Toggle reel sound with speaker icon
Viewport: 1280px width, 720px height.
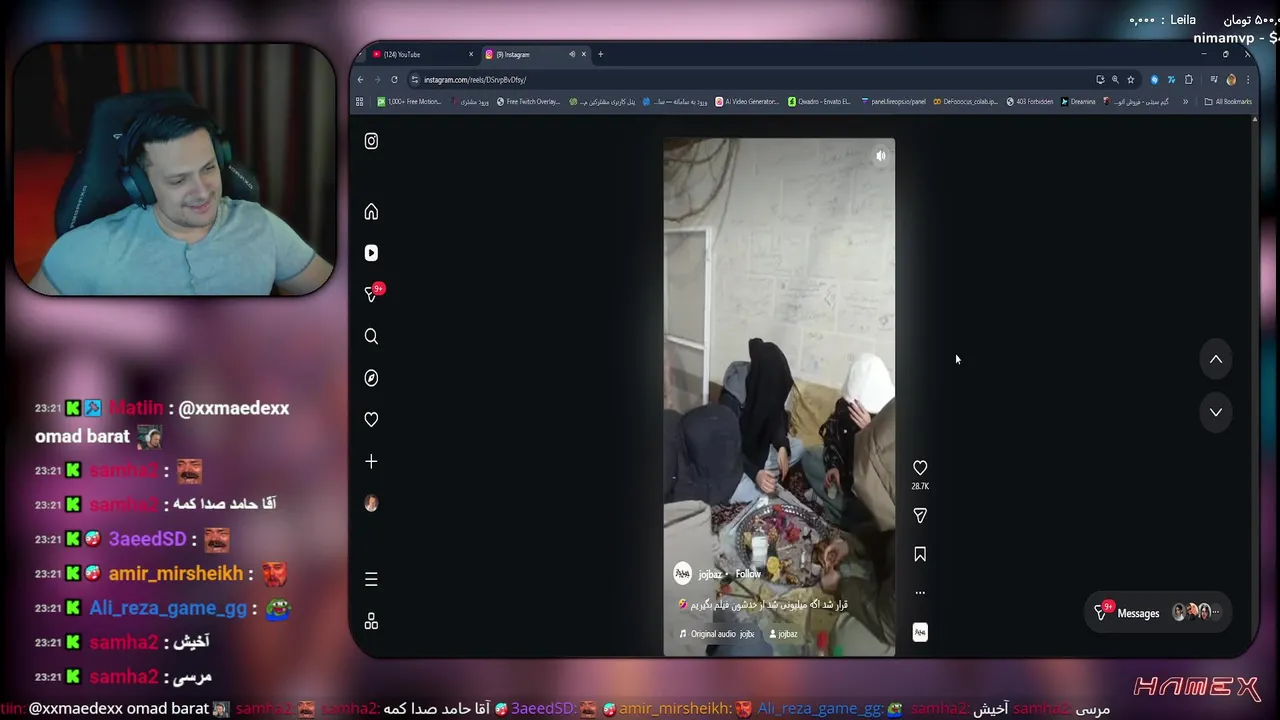click(x=880, y=156)
